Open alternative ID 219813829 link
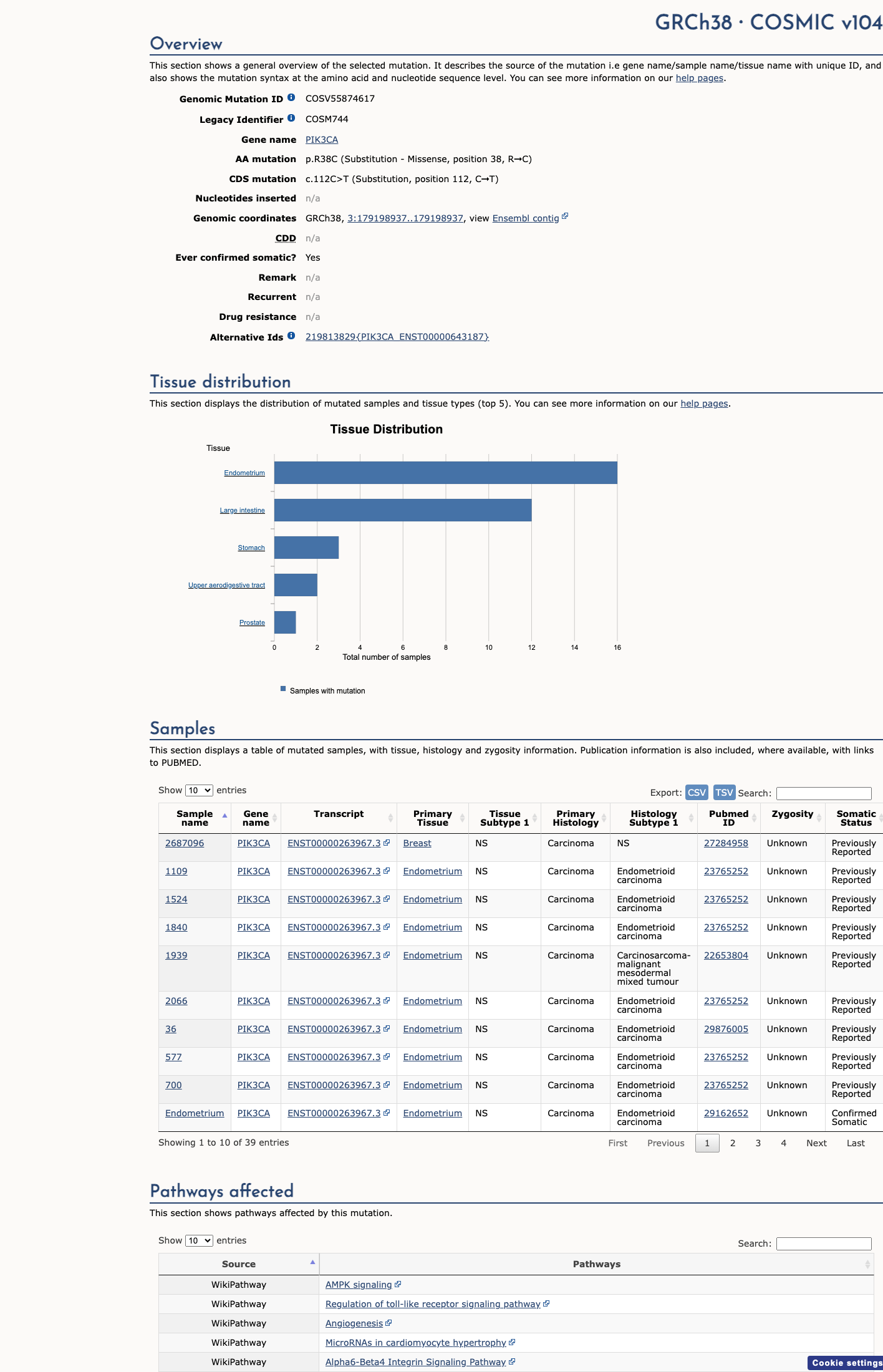 click(x=397, y=337)
